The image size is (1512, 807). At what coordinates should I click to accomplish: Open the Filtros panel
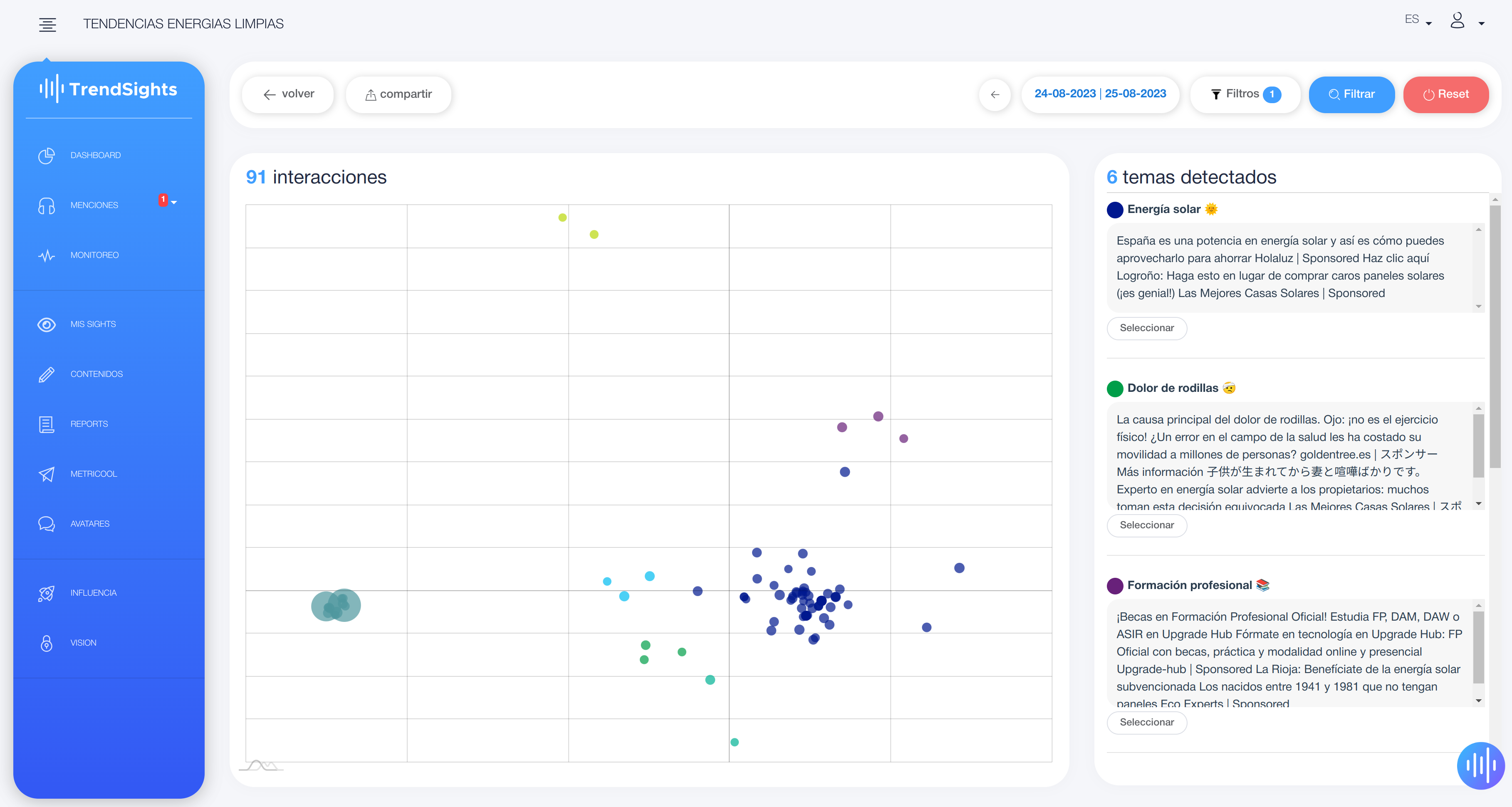1245,94
